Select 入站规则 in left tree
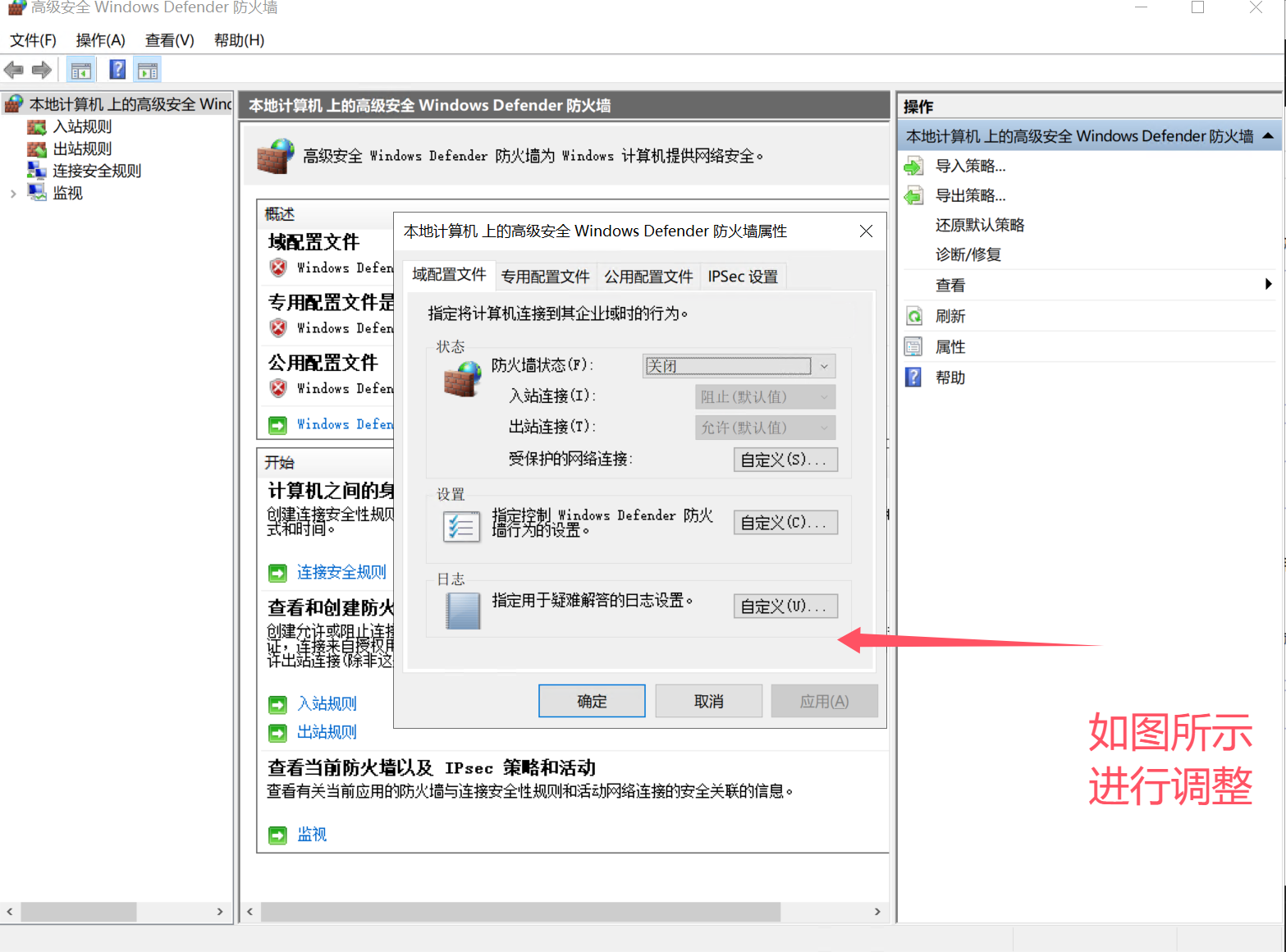Viewport: 1286px width, 952px height. coord(82,126)
